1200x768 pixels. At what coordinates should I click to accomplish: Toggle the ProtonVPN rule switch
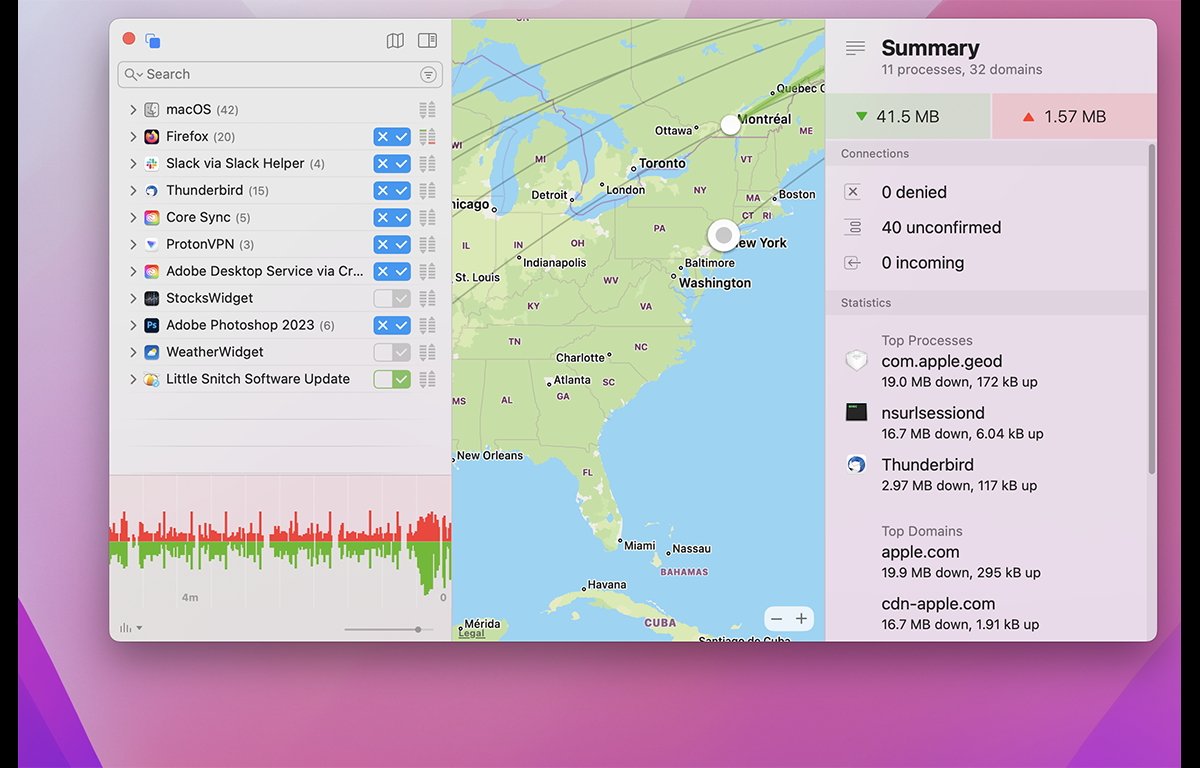[392, 245]
